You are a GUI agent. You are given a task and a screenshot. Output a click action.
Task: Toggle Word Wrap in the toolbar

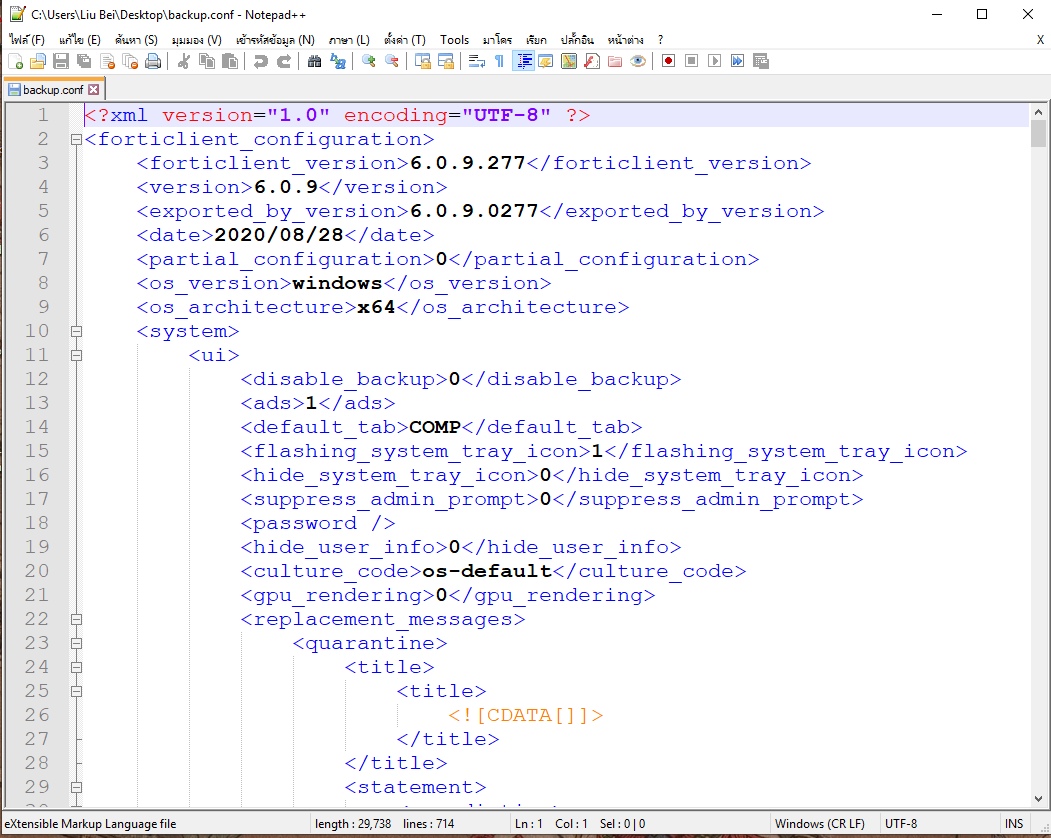pos(477,62)
